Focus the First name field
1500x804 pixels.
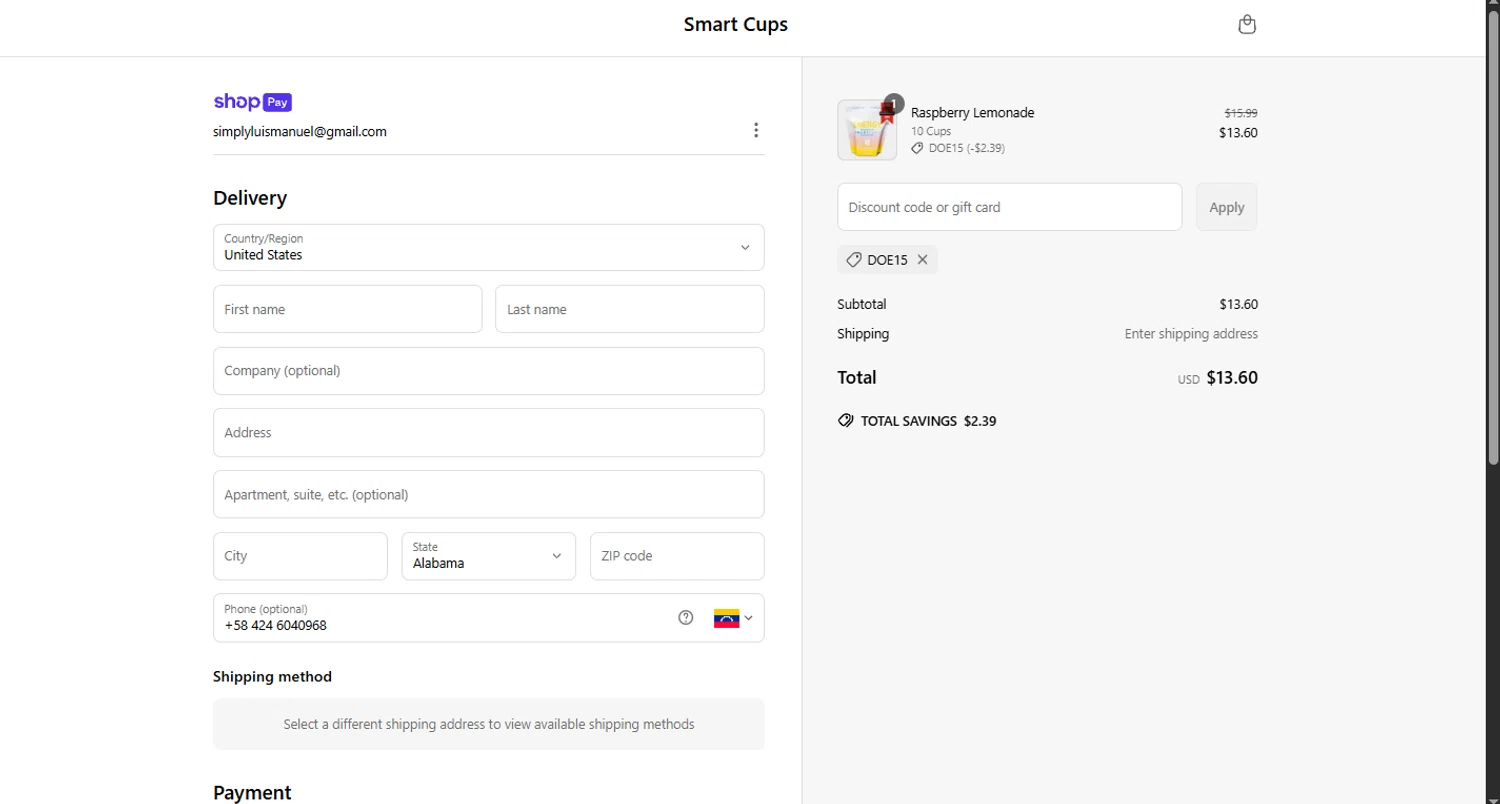point(348,309)
